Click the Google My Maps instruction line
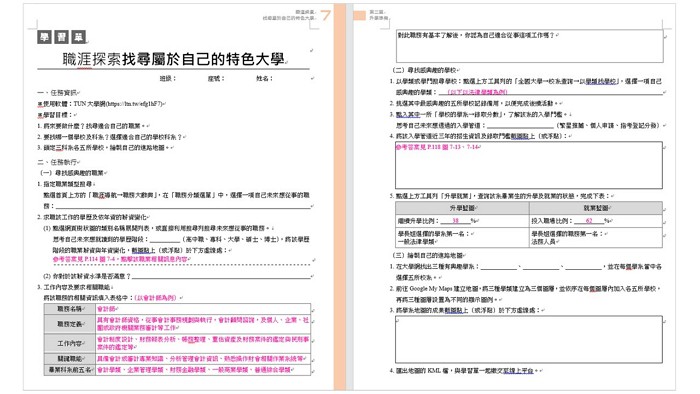Viewport: 700px width, 394px height. tap(525, 289)
